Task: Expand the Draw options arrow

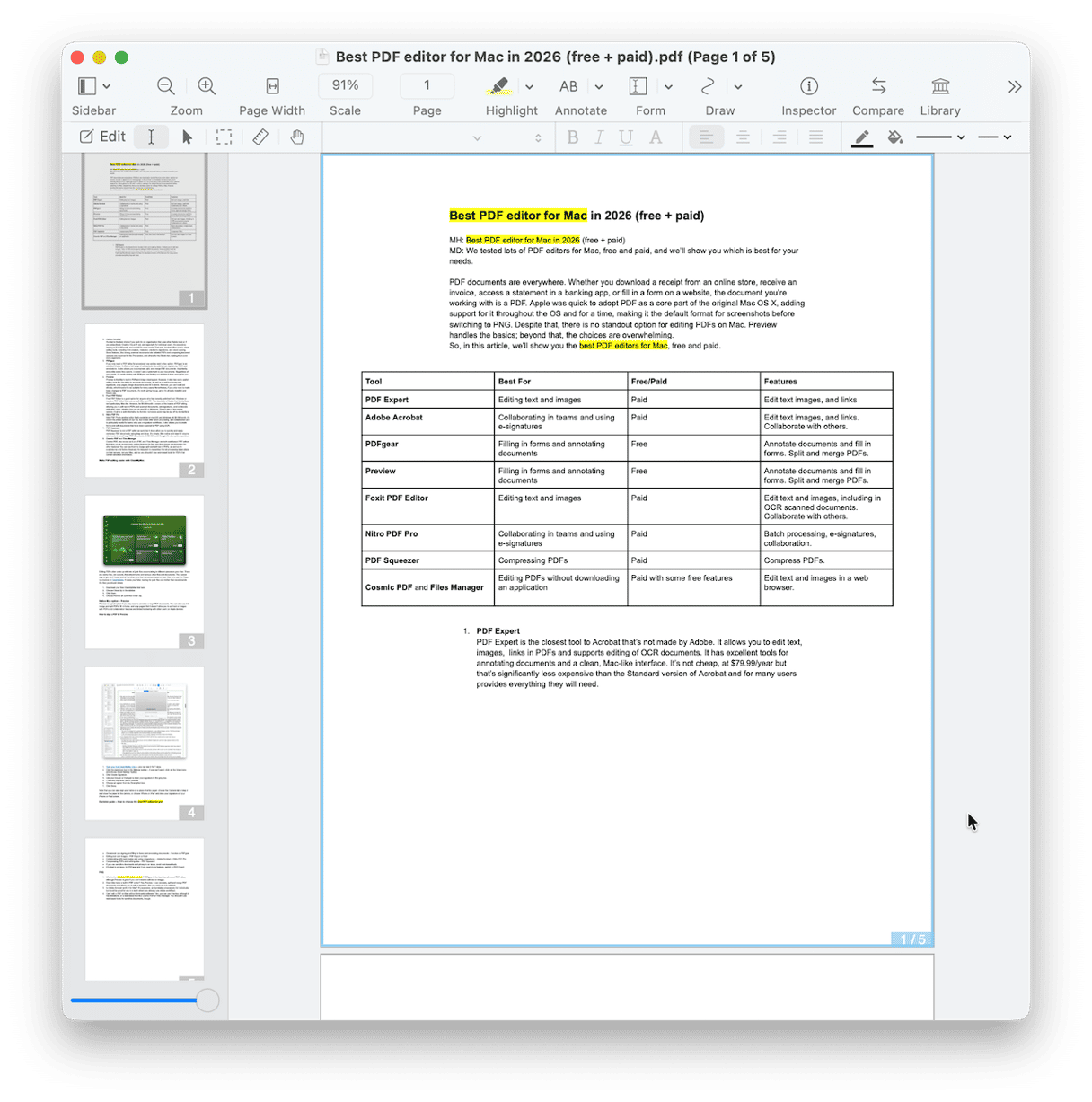Action: coord(738,87)
